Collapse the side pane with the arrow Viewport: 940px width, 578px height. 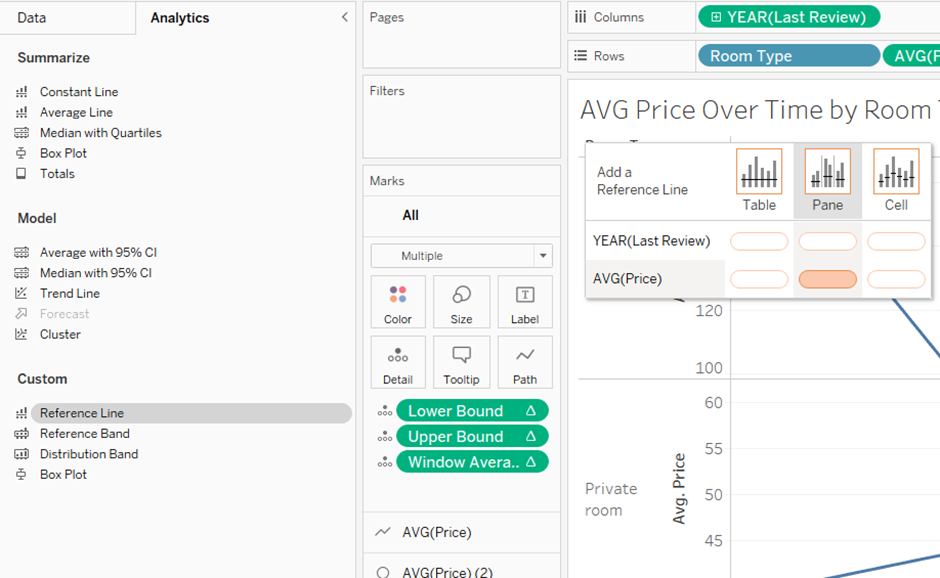pyautogui.click(x=345, y=17)
